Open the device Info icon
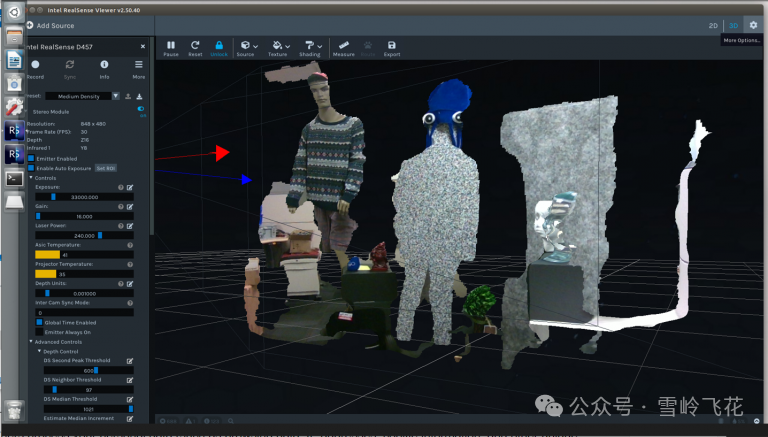 coord(104,65)
